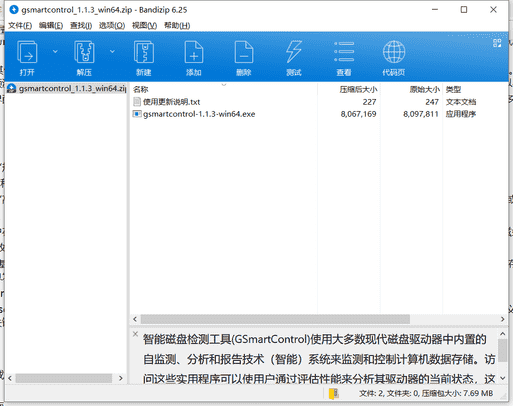Click original size value 8,097,811
This screenshot has width=513, height=406.
click(421, 114)
